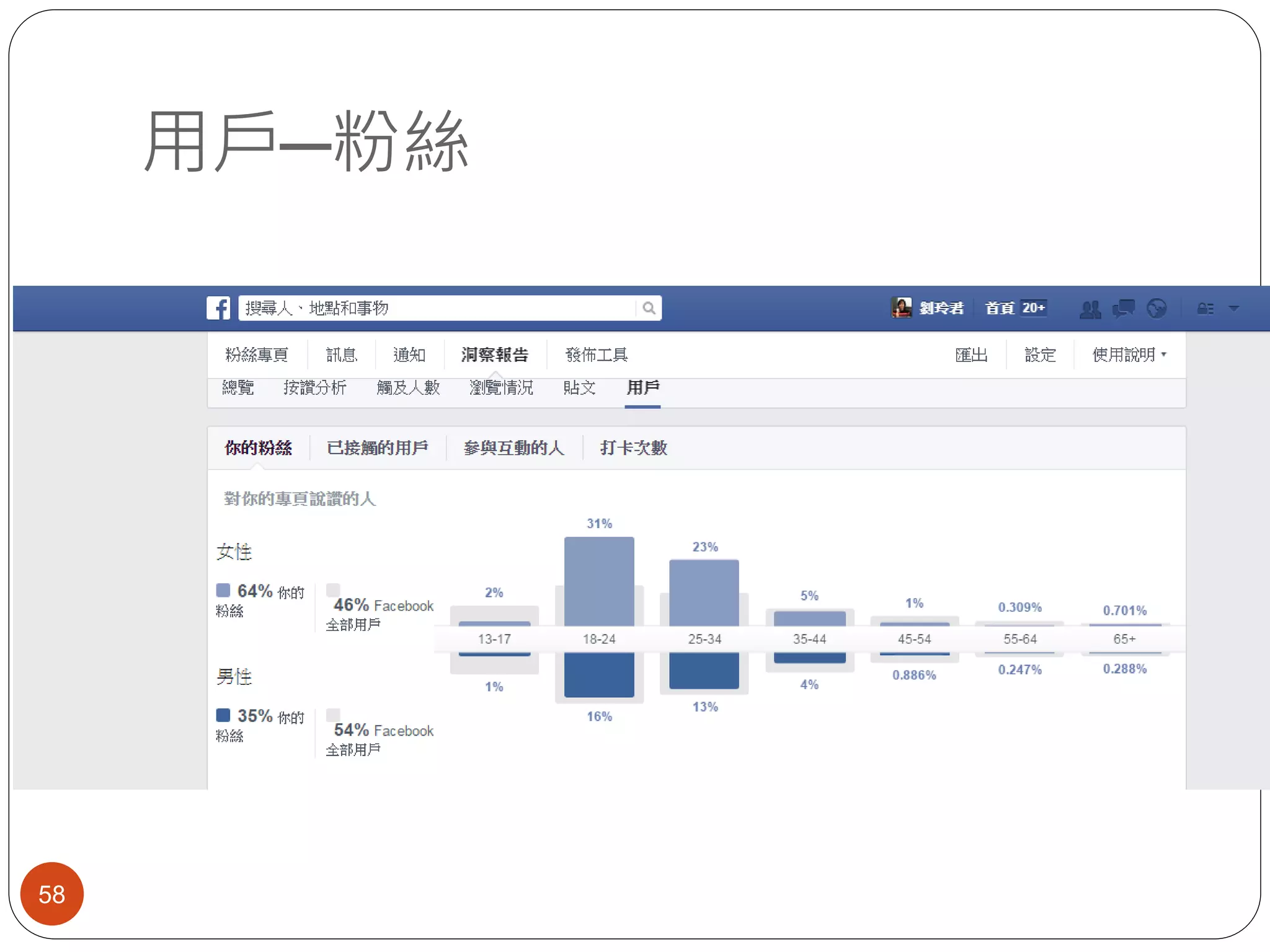Click the 匯出 export button
1270x952 pixels.
[971, 355]
